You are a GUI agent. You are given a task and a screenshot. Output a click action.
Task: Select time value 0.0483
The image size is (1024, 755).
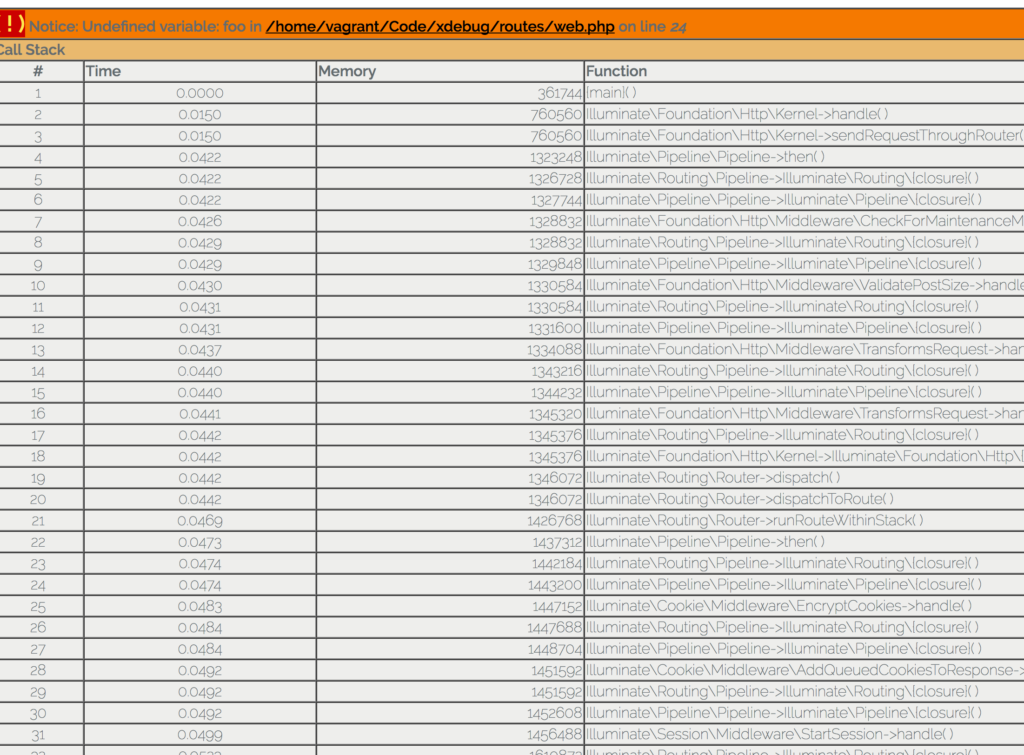(x=200, y=607)
